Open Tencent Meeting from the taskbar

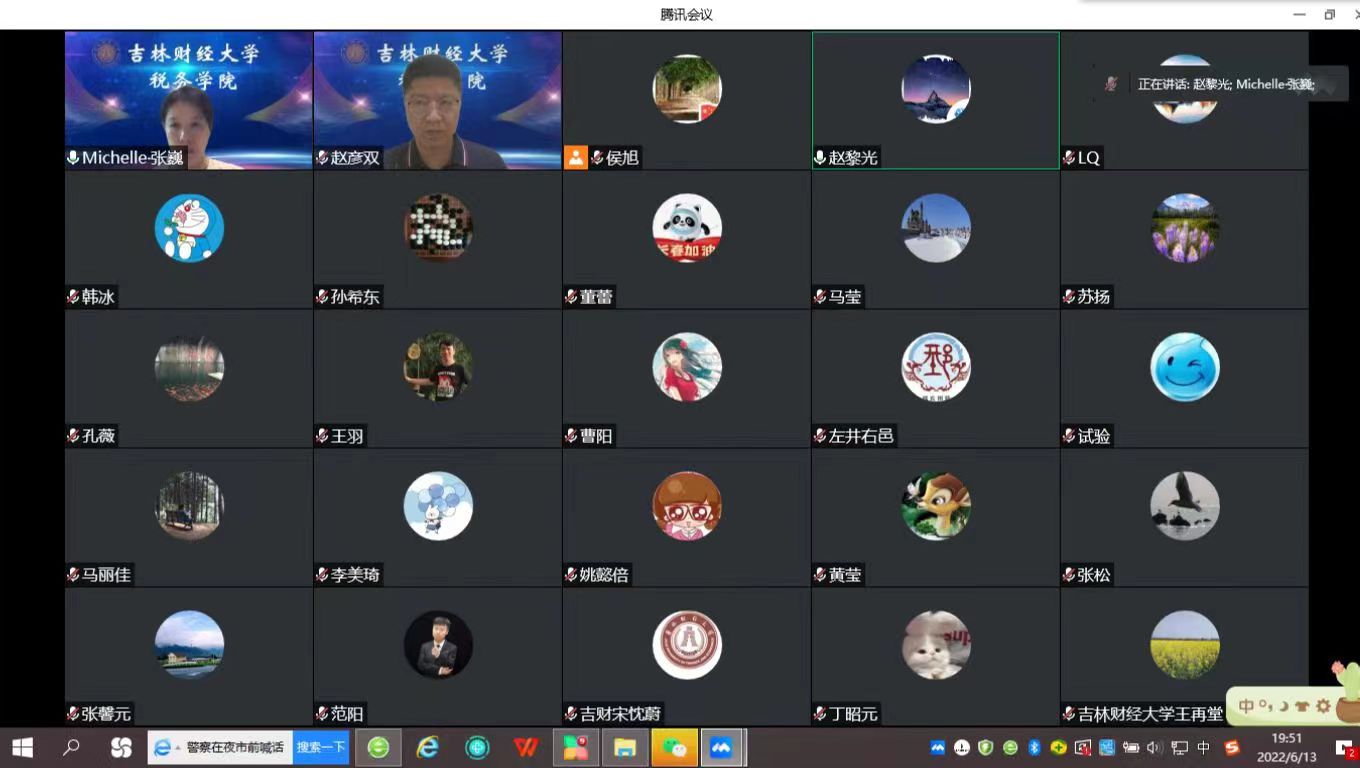coord(721,748)
